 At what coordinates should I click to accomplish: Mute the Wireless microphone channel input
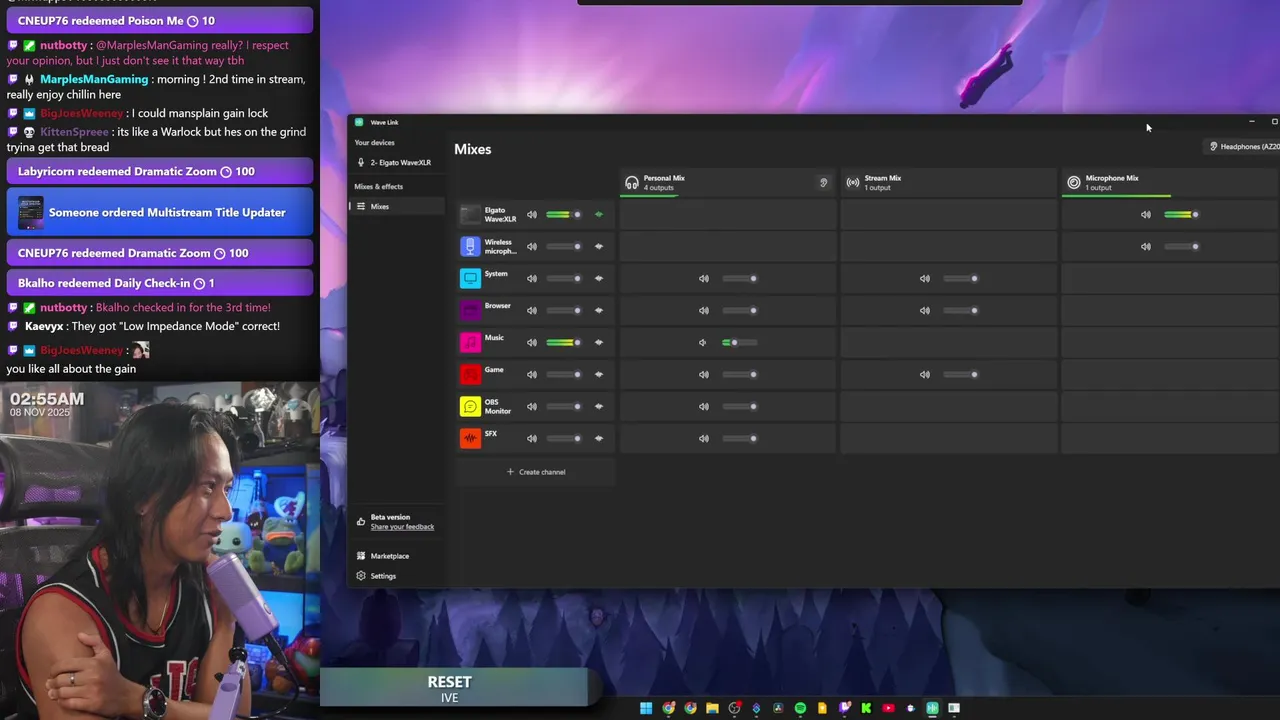532,246
